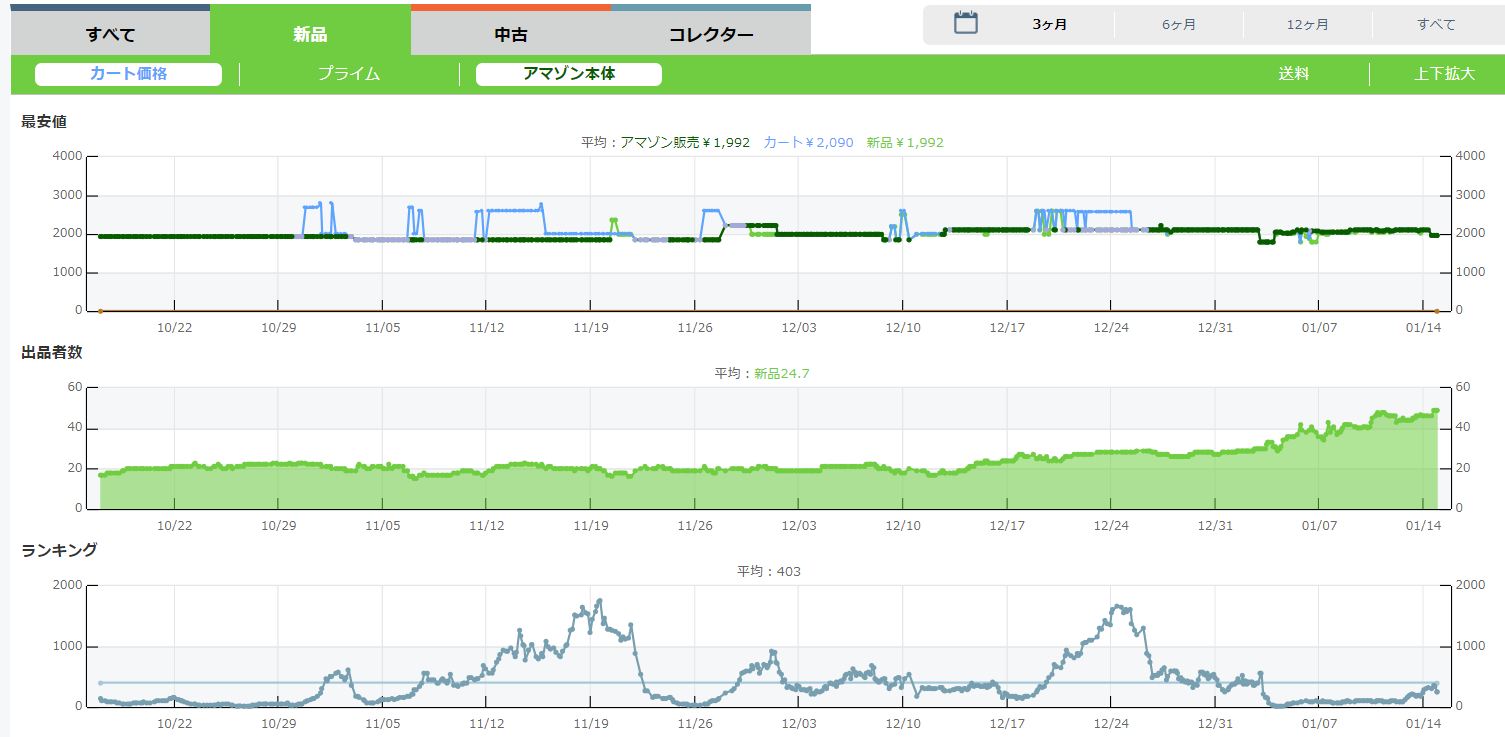The width and height of the screenshot is (1505, 737).
Task: Select the 新品 tab
Action: coord(310,34)
